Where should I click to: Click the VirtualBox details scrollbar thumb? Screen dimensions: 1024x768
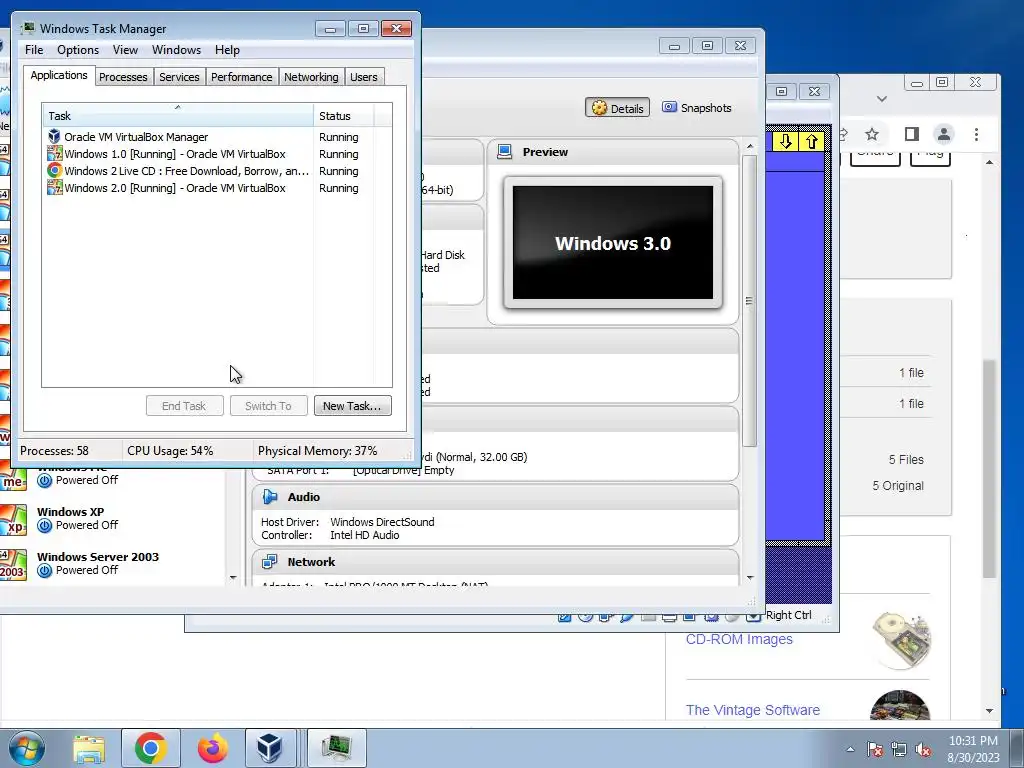click(x=750, y=301)
